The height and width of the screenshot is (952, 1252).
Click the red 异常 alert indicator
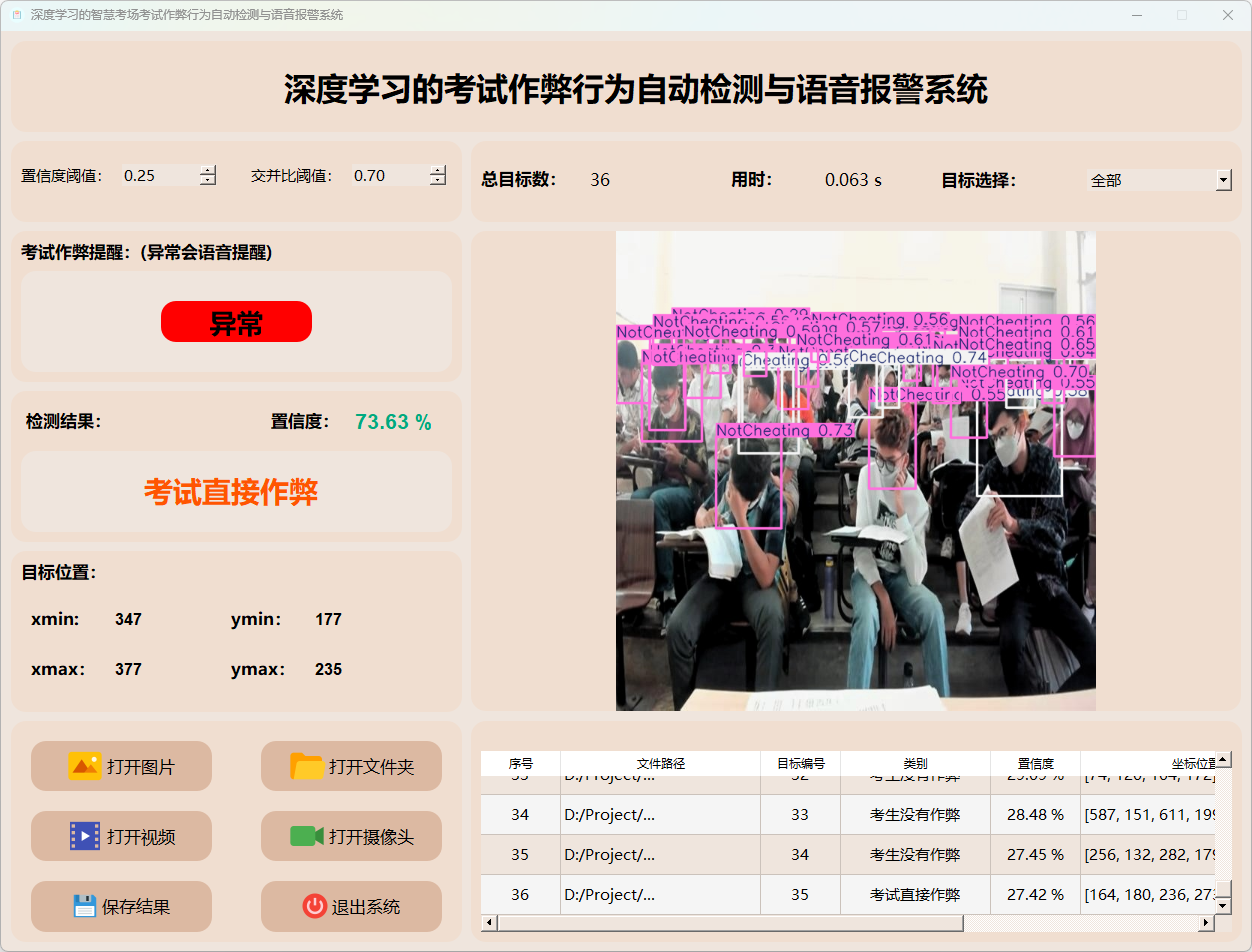point(236,322)
